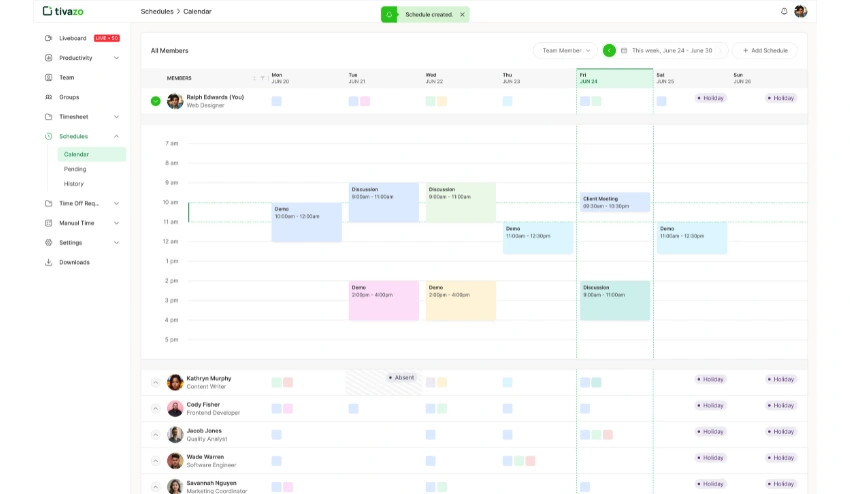Screen dimensions: 850x494
Task: Open Tuesday pink Demo 2:00pm event
Action: [x=384, y=300]
